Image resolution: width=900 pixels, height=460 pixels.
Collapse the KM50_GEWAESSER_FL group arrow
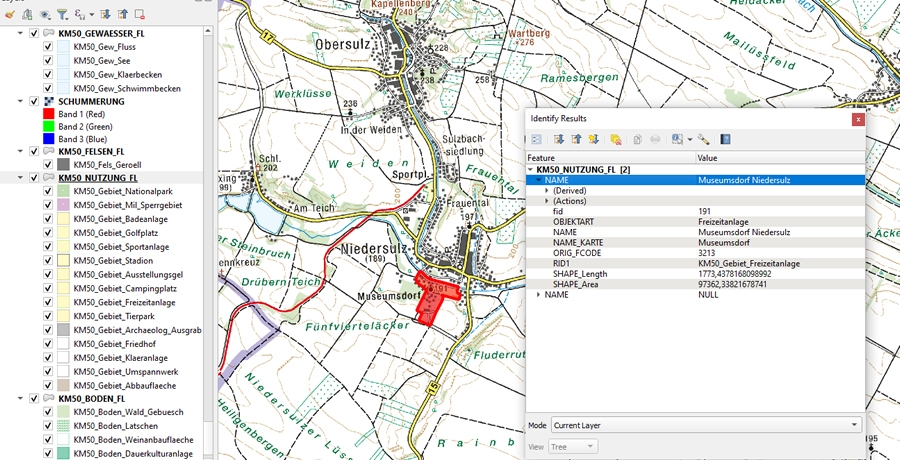21,33
